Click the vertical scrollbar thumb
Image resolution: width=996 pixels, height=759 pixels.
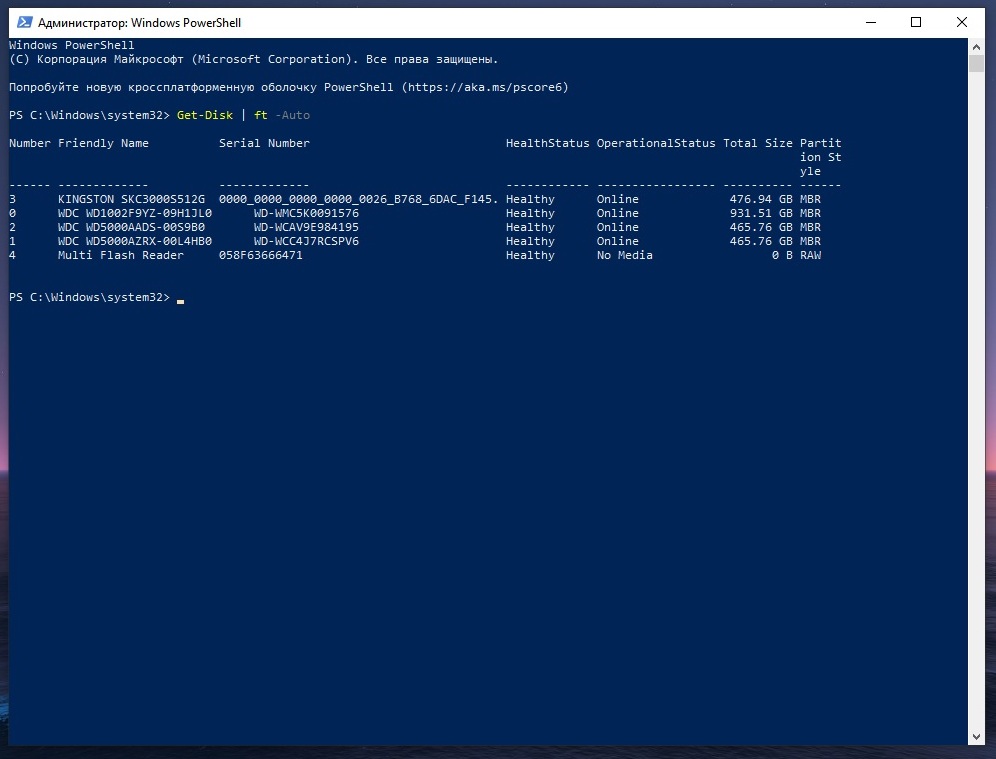pos(977,64)
